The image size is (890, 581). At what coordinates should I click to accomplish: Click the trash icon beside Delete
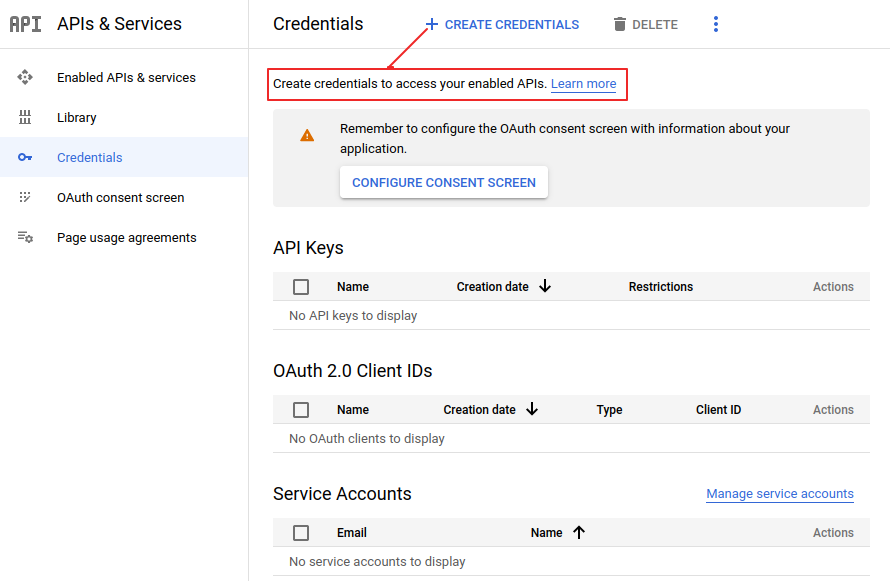click(x=620, y=24)
